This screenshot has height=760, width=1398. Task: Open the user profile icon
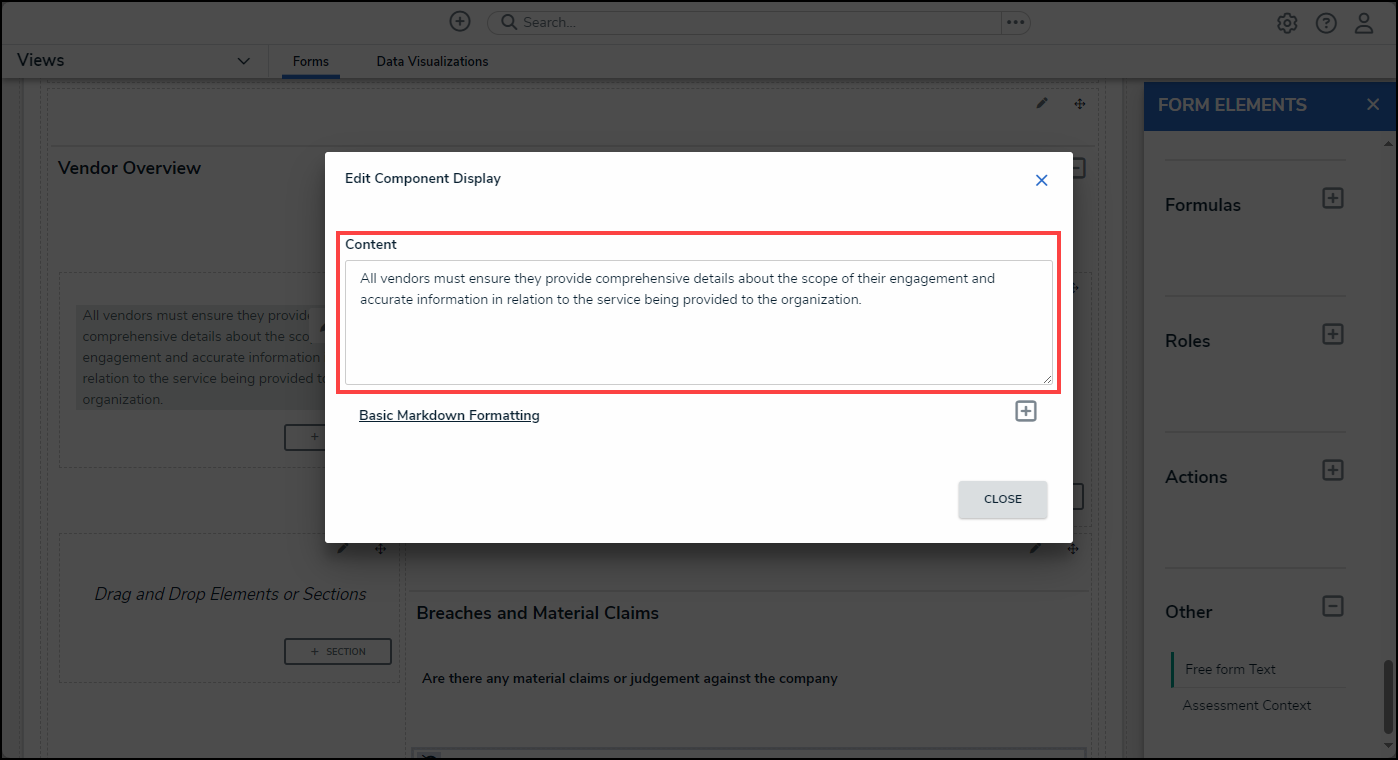click(x=1364, y=24)
